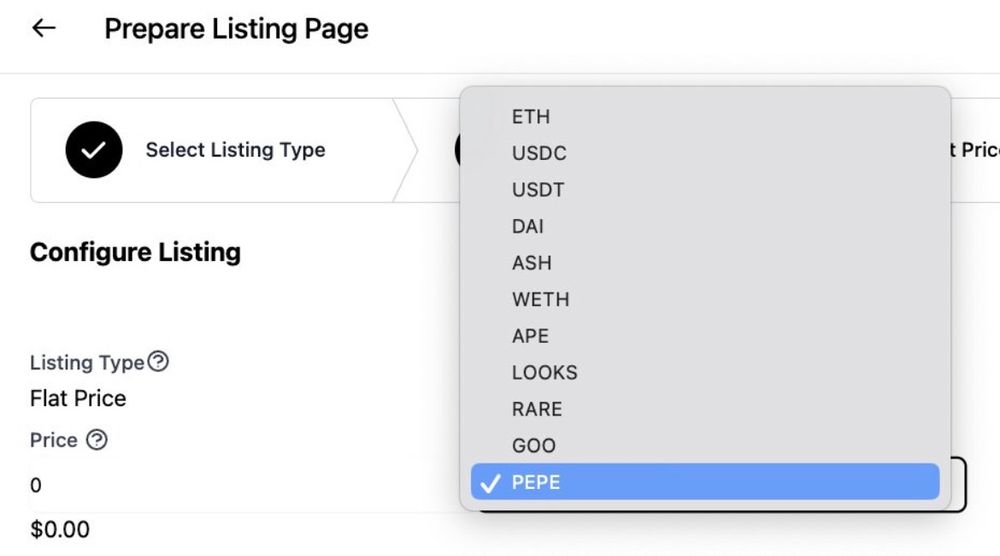This screenshot has width=1000, height=556.
Task: Choose USDC from the currency list
Action: 705,153
